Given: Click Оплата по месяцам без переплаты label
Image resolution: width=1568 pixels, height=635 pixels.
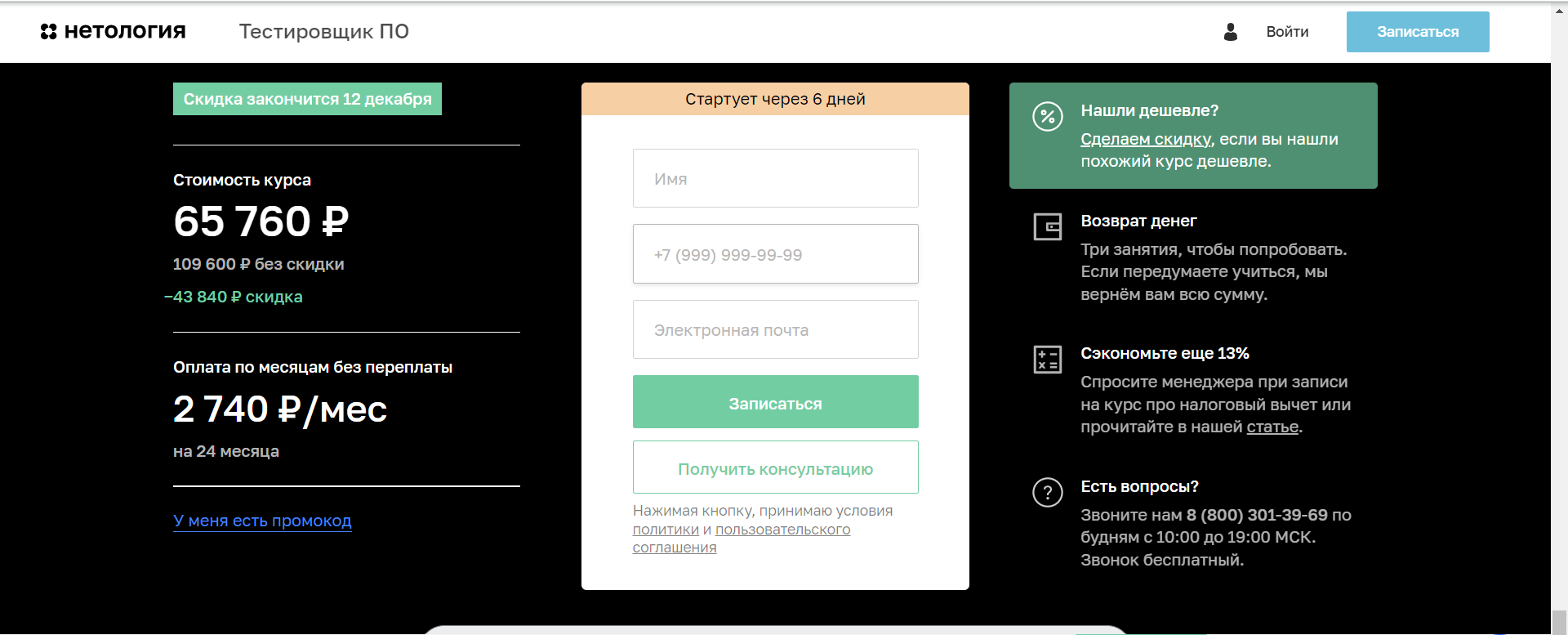Looking at the screenshot, I should 313,367.
